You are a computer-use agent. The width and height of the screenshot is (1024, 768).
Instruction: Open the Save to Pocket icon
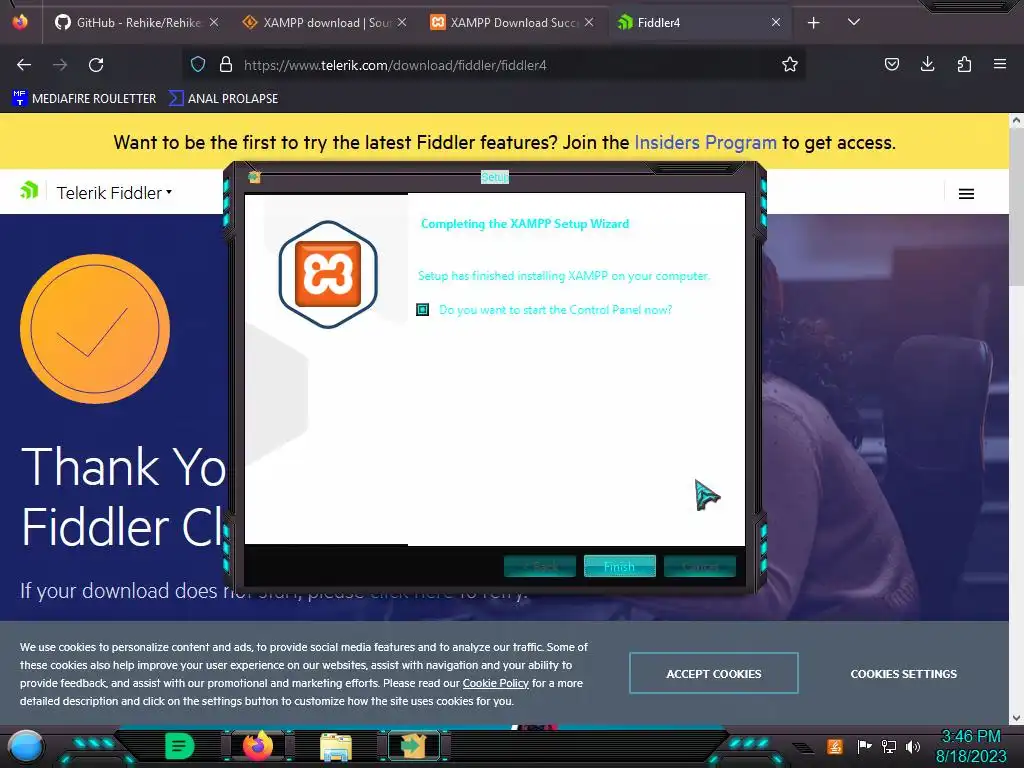pyautogui.click(x=892, y=64)
